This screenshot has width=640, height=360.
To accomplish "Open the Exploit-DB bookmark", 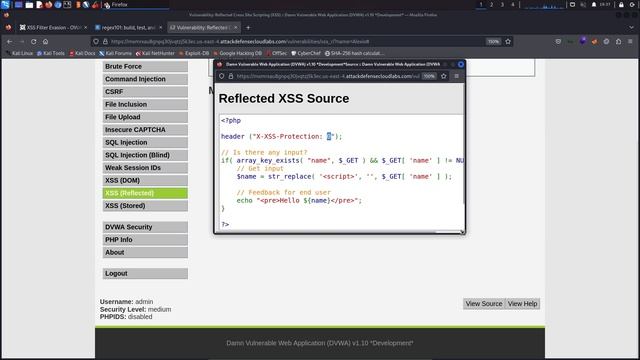I will point(194,53).
